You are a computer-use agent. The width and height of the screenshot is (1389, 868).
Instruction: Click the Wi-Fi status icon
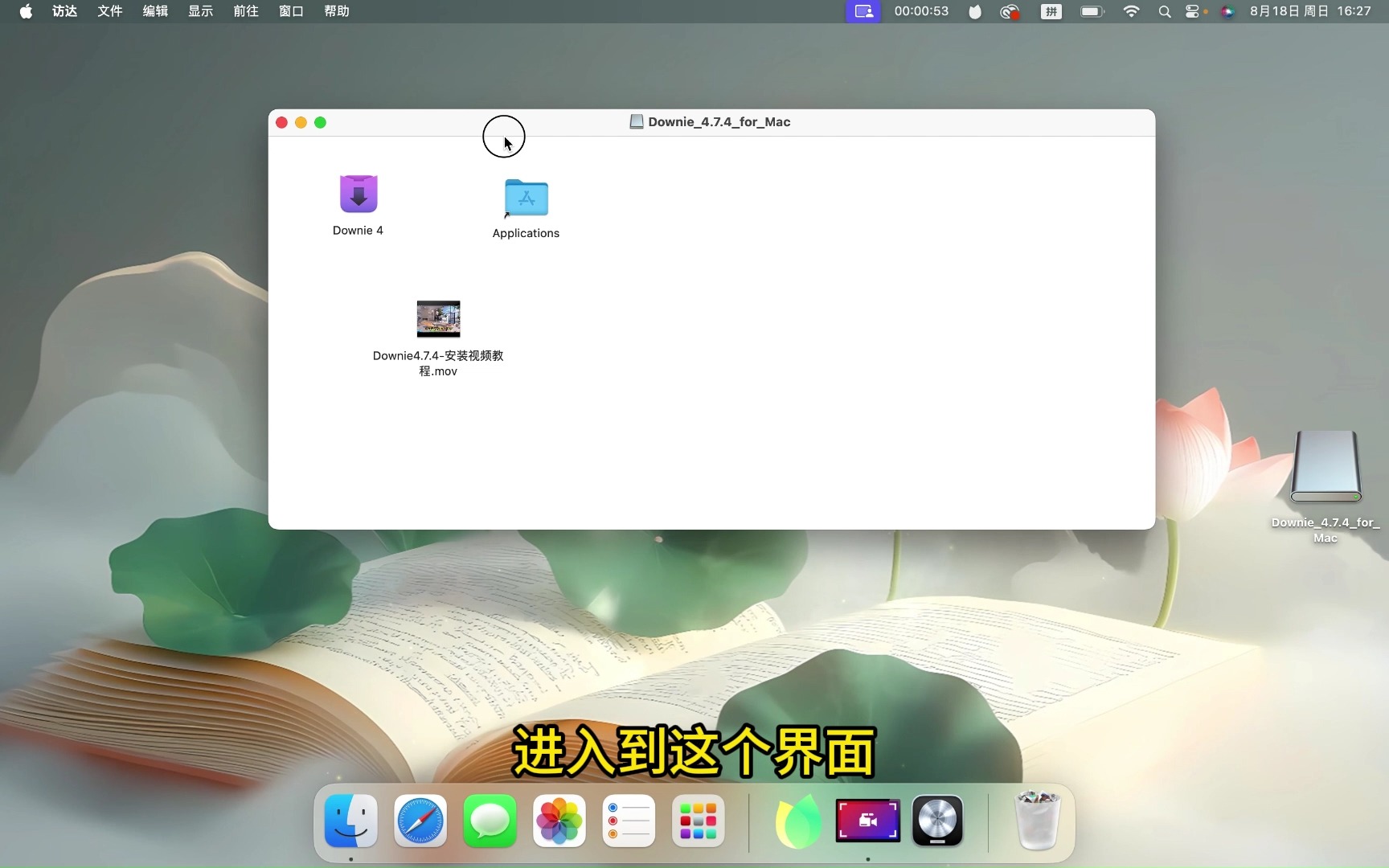click(x=1131, y=11)
